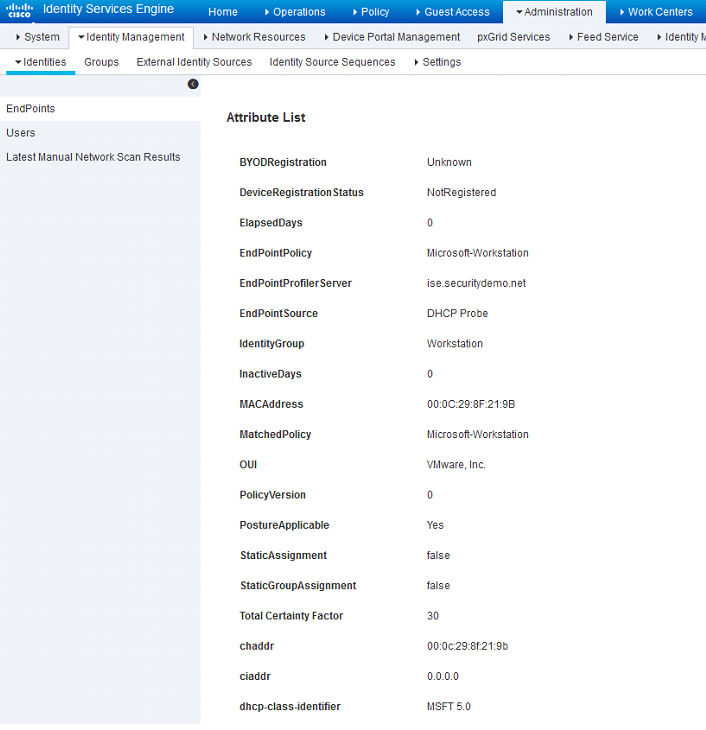Click the Cisco logo icon
The image size is (706, 730).
click(19, 10)
